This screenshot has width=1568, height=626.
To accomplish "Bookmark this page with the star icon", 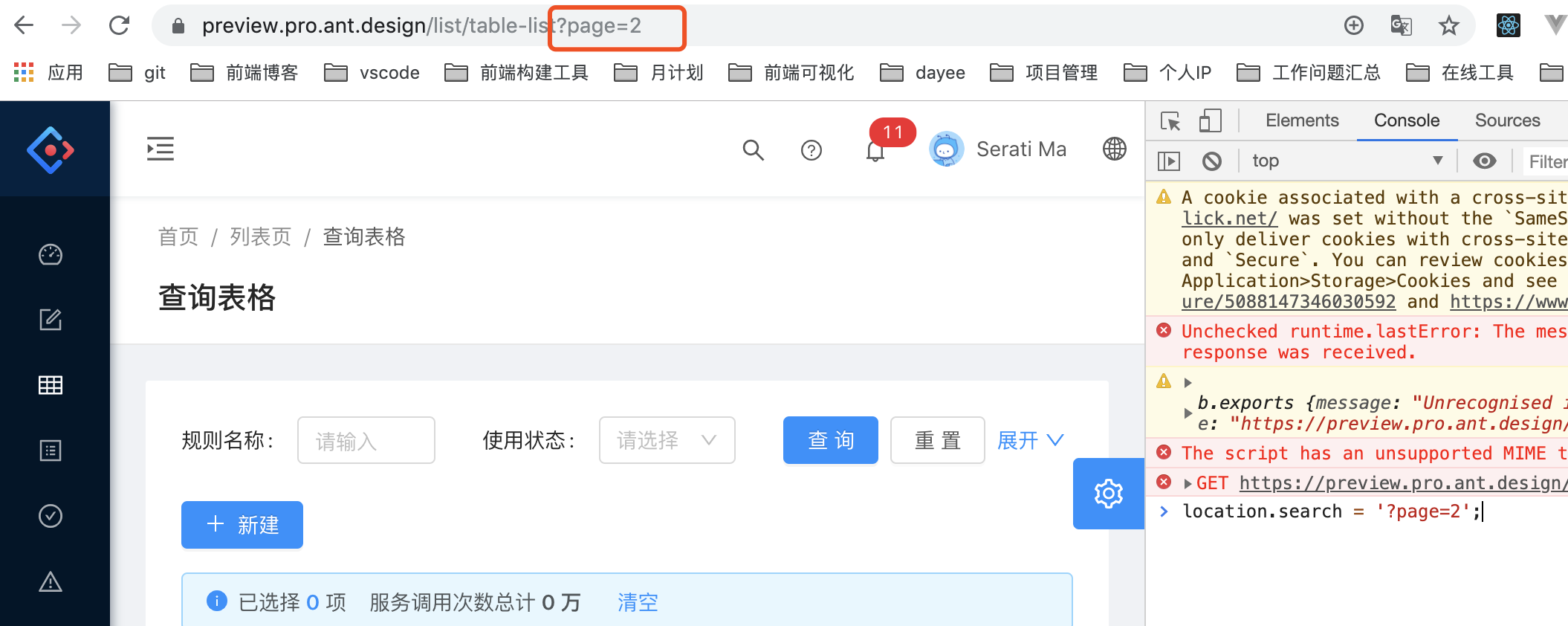I will (x=1448, y=26).
